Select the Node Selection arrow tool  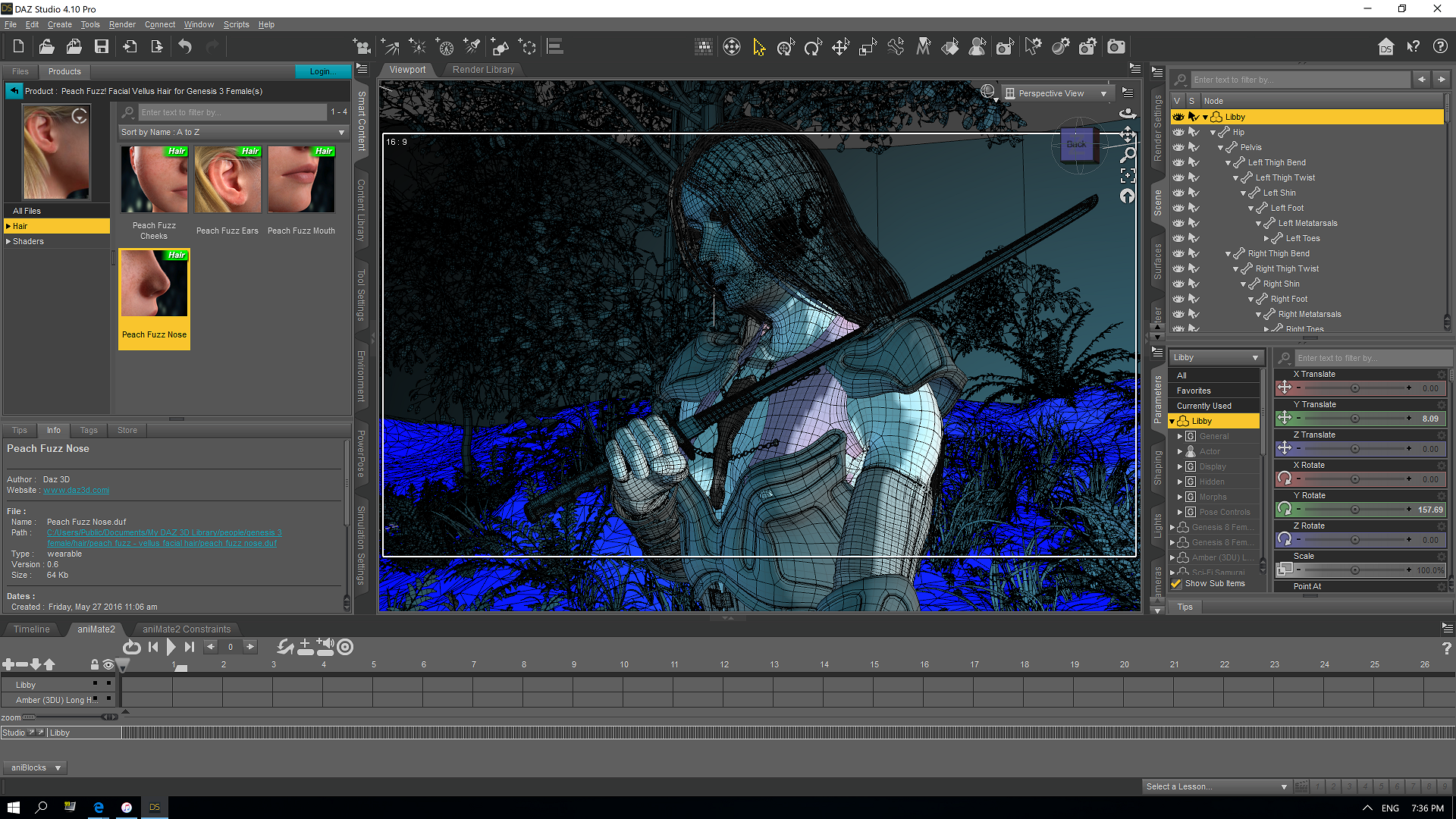click(x=759, y=47)
